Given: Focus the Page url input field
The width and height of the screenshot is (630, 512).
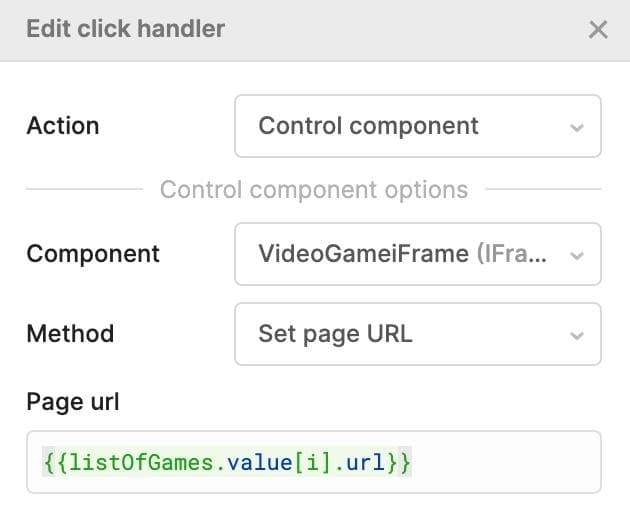Looking at the screenshot, I should tap(500, 462).
